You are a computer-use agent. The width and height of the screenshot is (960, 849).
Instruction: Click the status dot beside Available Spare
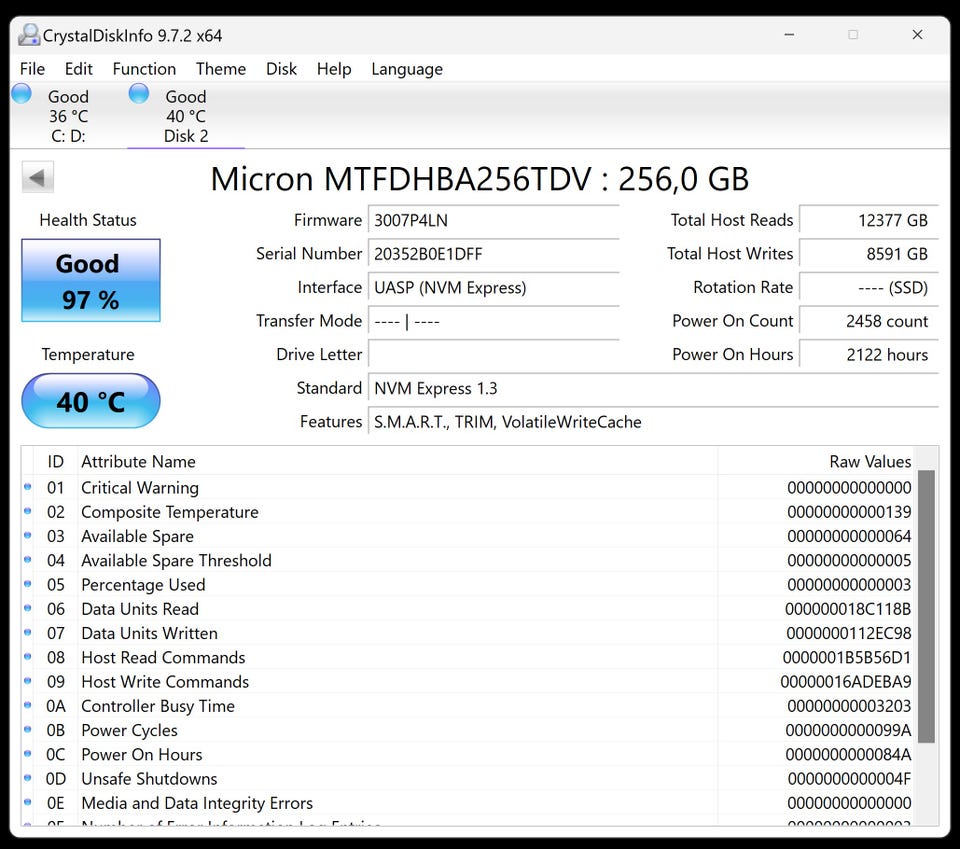(27, 536)
